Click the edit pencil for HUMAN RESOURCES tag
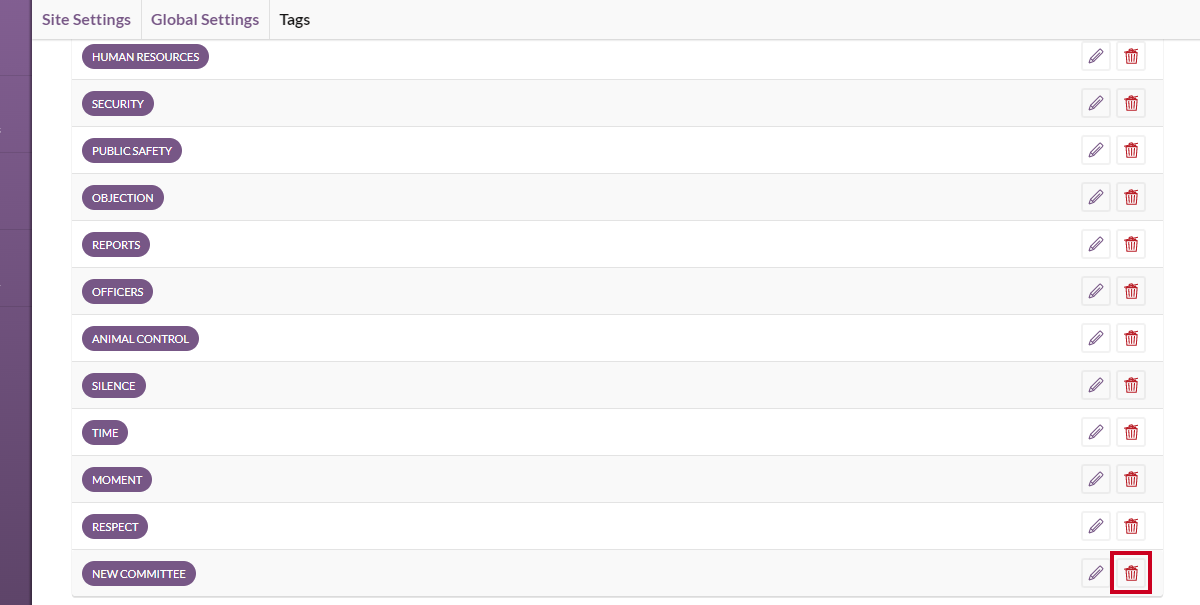The height and width of the screenshot is (605, 1200). [1096, 57]
